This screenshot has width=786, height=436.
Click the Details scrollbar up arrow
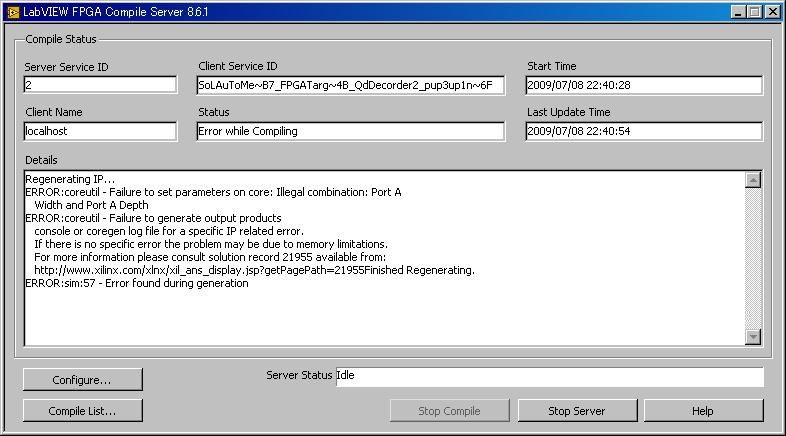click(753, 180)
